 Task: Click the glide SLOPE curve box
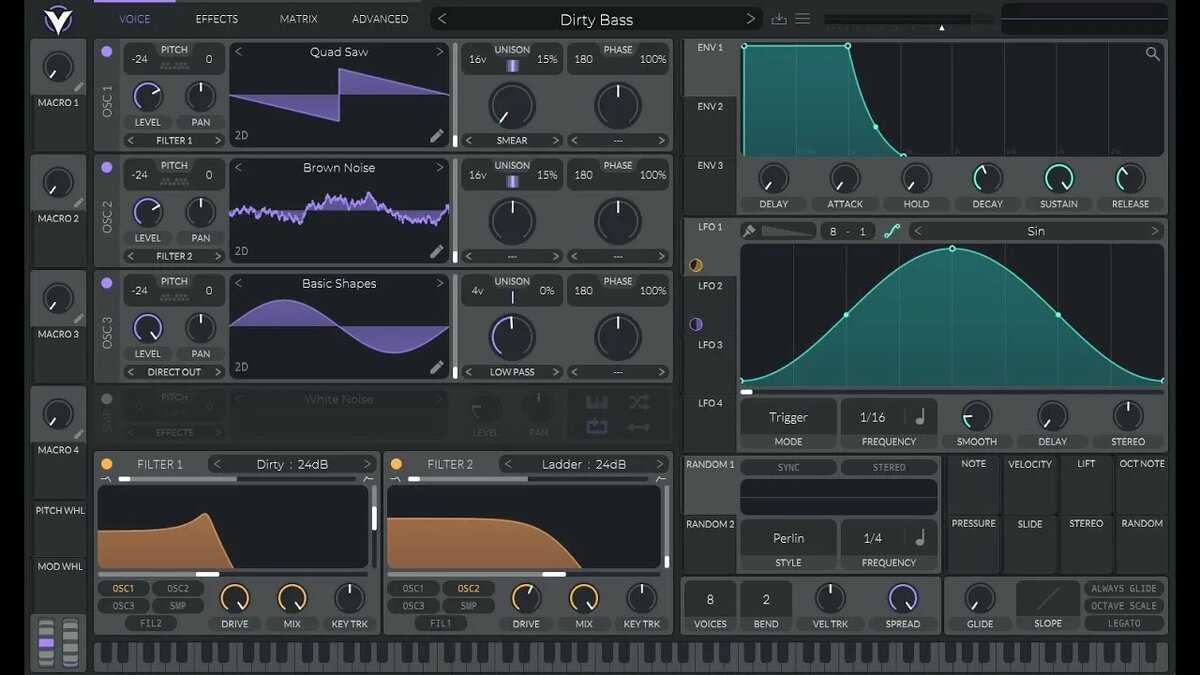(1048, 599)
